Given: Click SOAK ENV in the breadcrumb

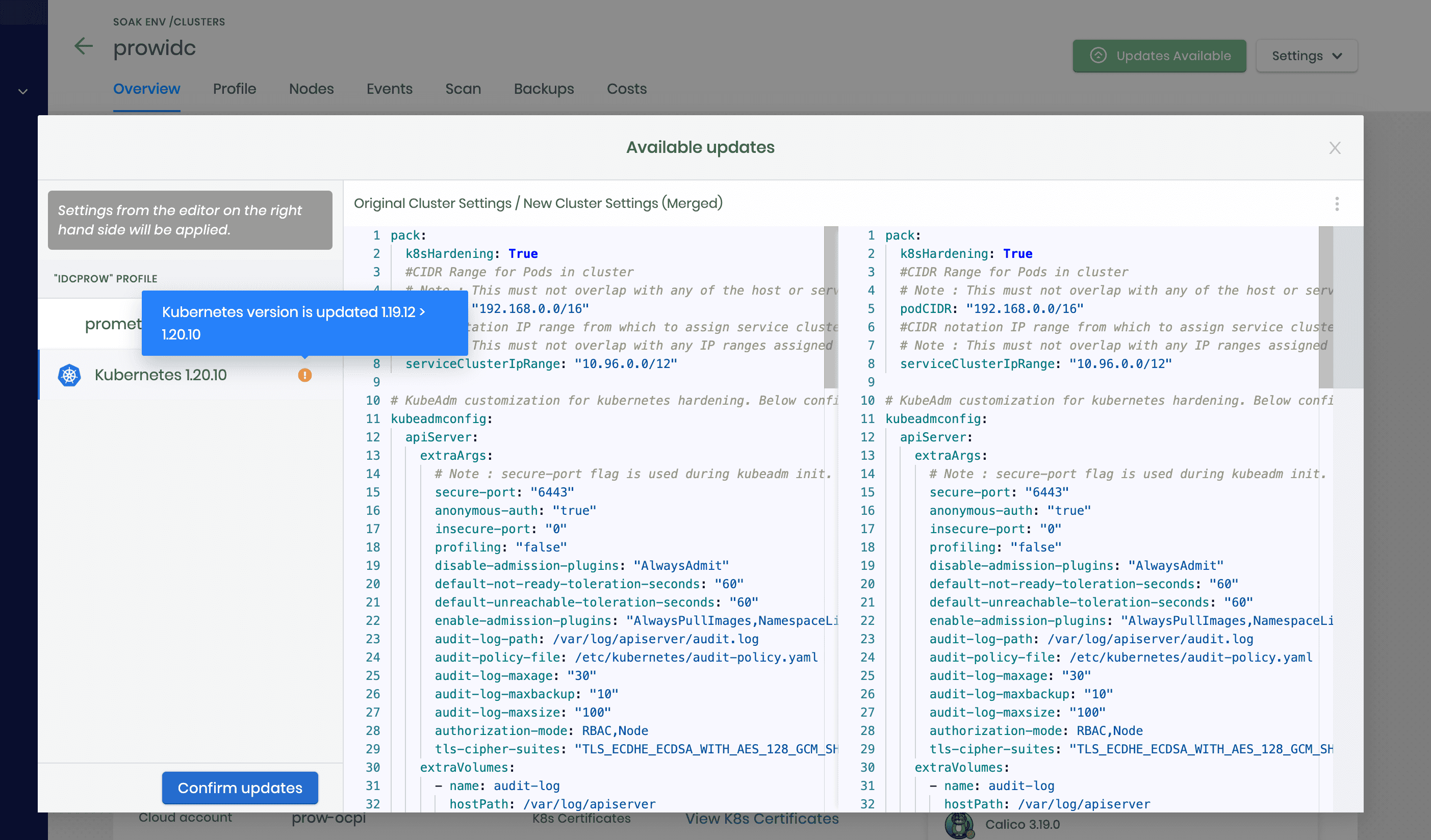Looking at the screenshot, I should [139, 22].
